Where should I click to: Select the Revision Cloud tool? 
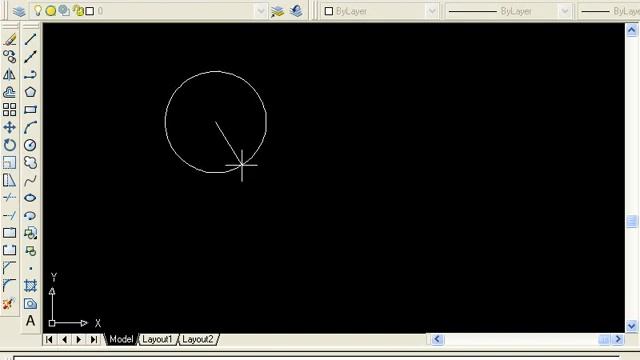(30, 162)
